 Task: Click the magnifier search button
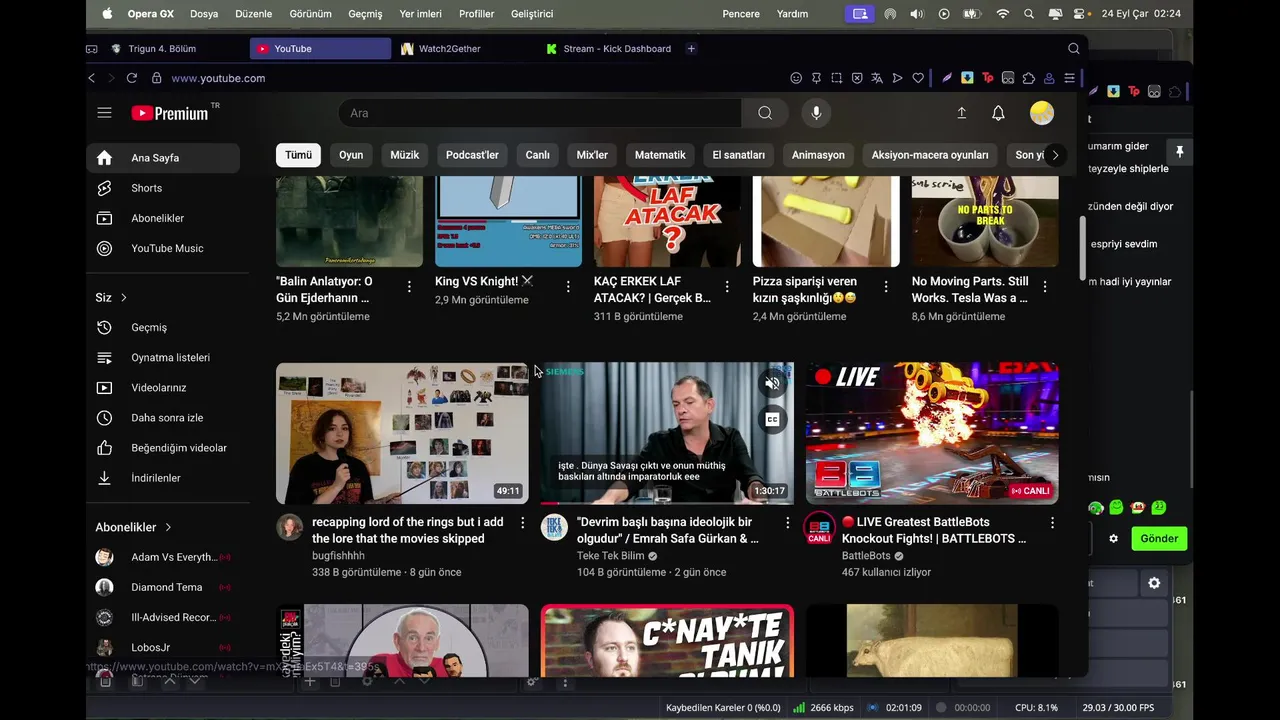[765, 113]
